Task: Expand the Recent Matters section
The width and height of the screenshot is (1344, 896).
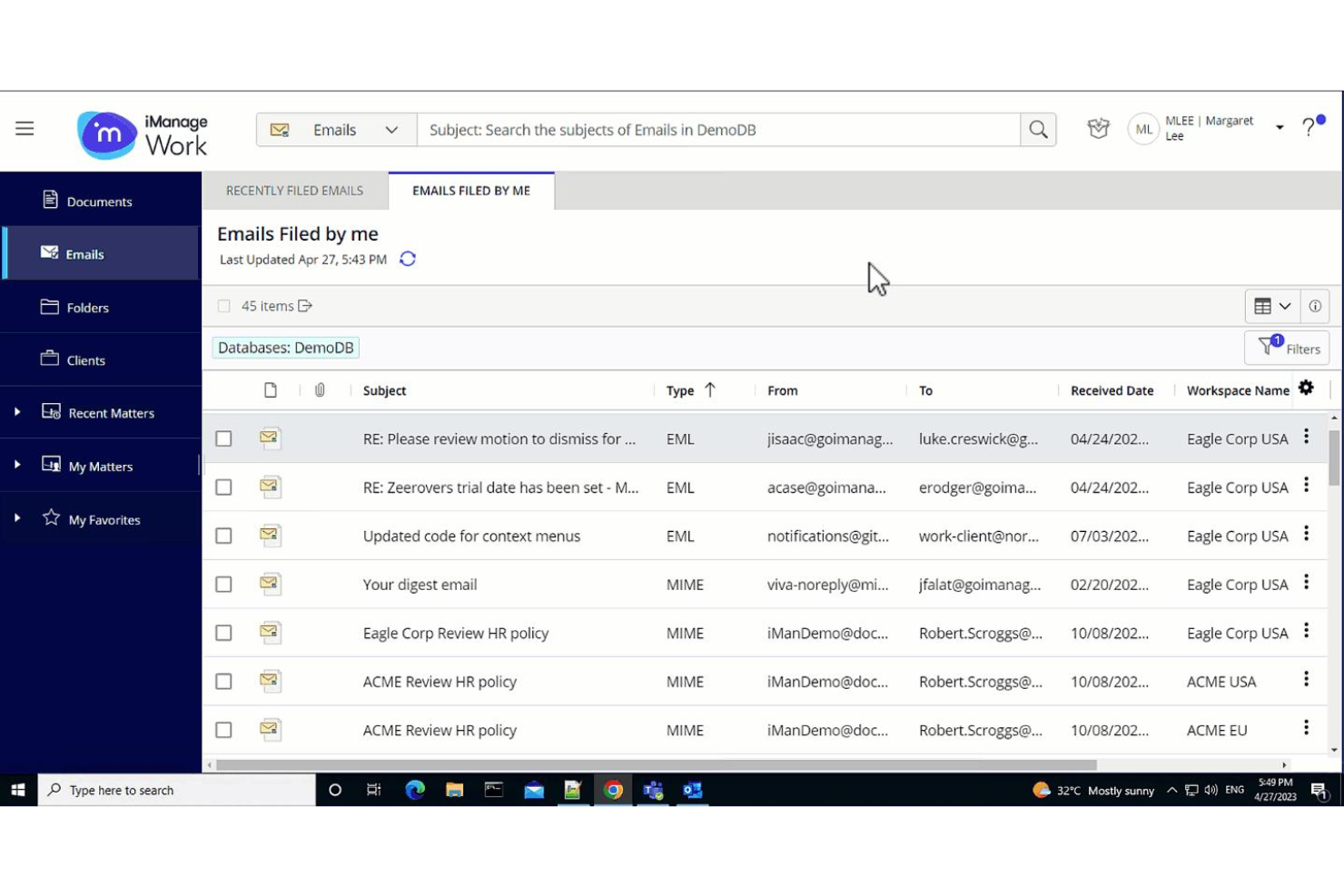Action: pos(15,411)
